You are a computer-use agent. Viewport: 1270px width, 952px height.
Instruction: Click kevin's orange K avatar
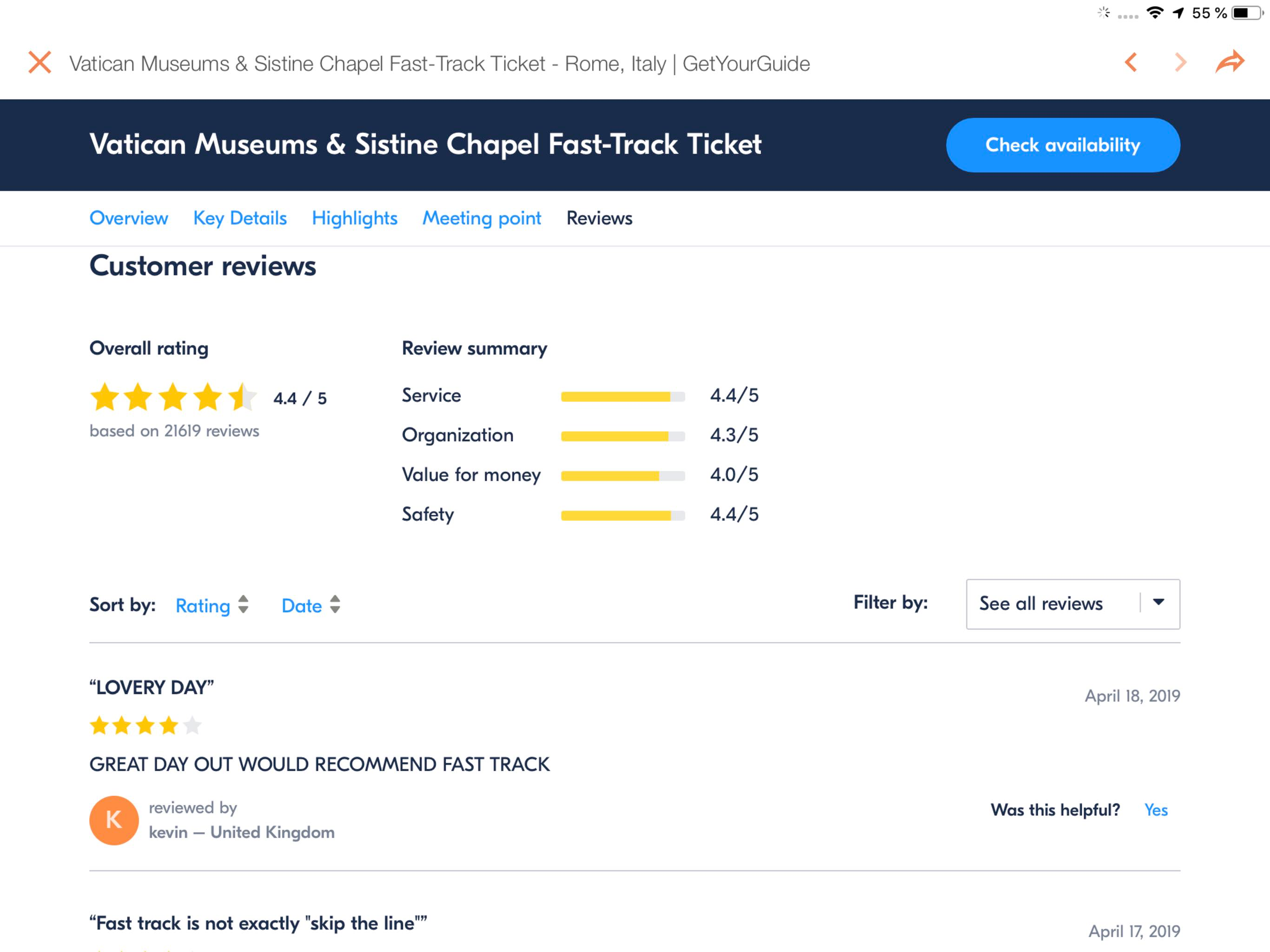click(114, 820)
